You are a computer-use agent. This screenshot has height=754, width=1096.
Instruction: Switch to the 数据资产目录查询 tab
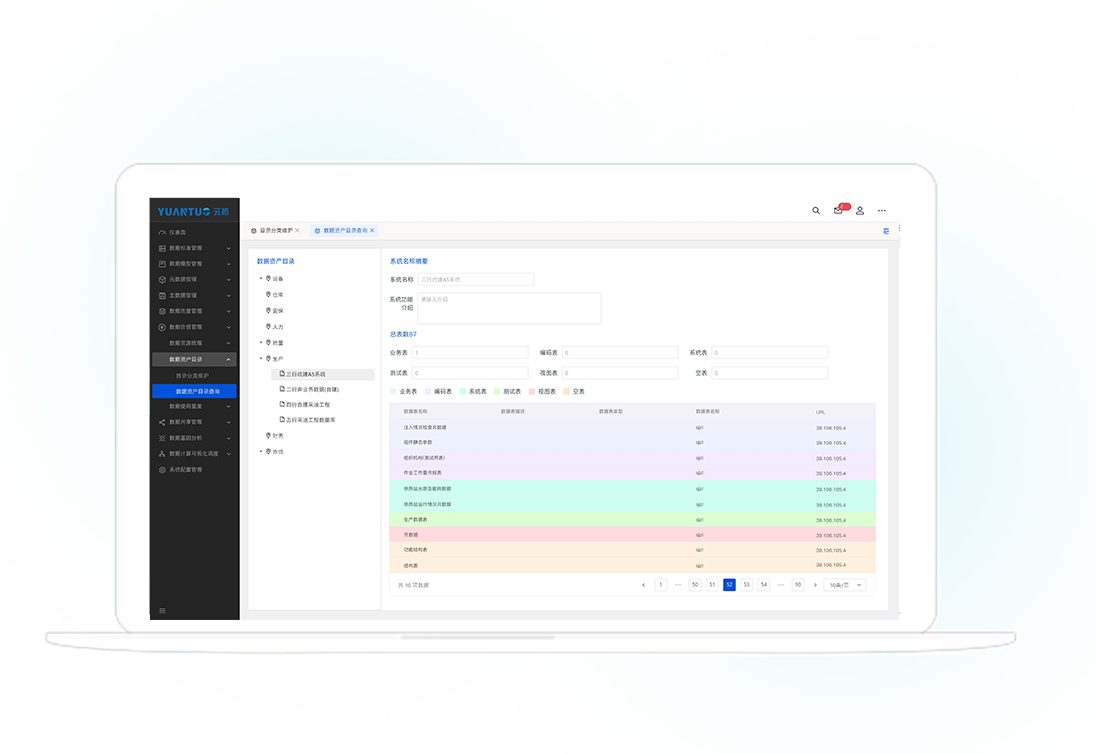click(345, 231)
